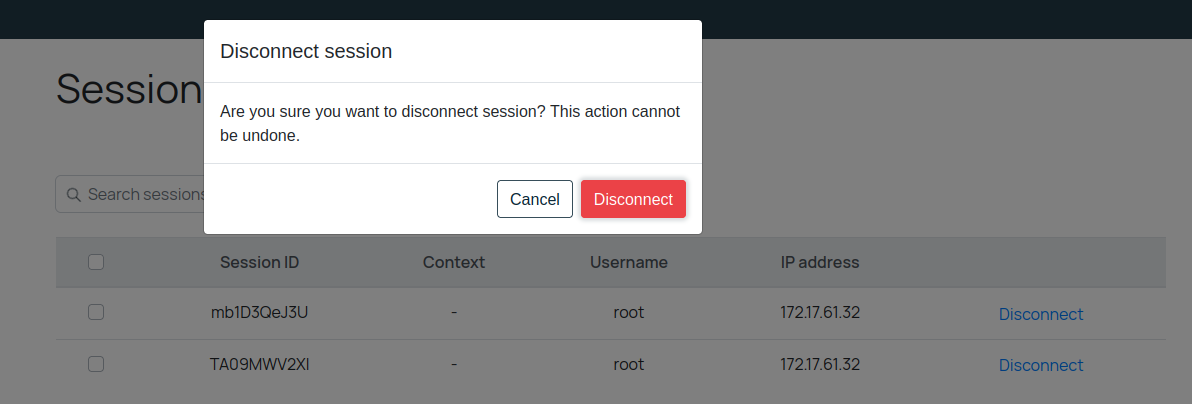Click the Context column header
The width and height of the screenshot is (1192, 404).
454,263
